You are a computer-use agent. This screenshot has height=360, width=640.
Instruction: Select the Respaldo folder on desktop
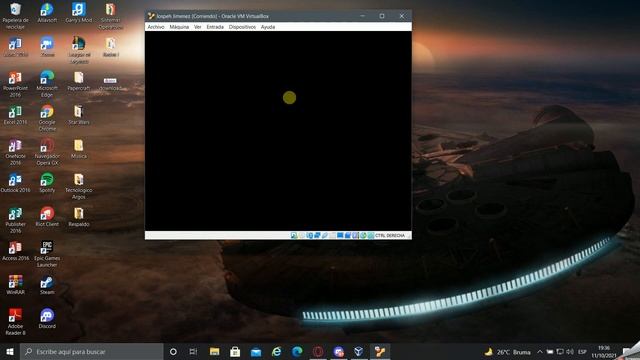[79, 217]
